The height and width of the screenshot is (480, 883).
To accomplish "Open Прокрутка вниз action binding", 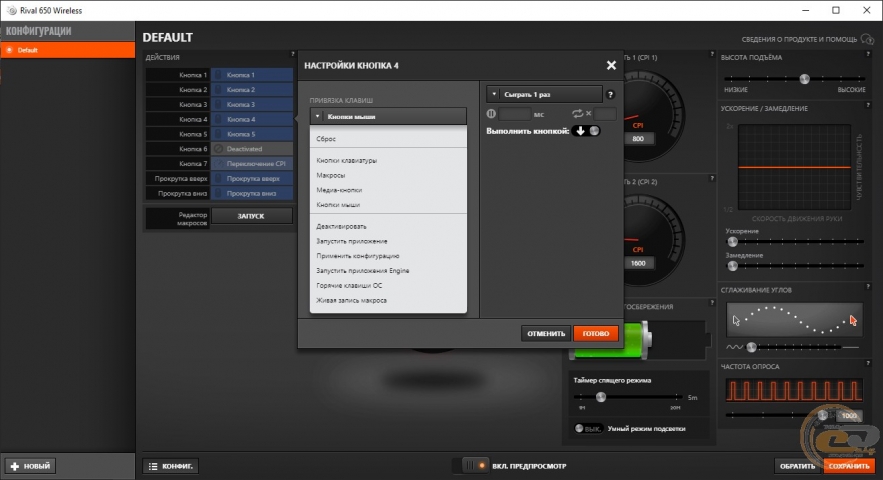I will pos(252,193).
